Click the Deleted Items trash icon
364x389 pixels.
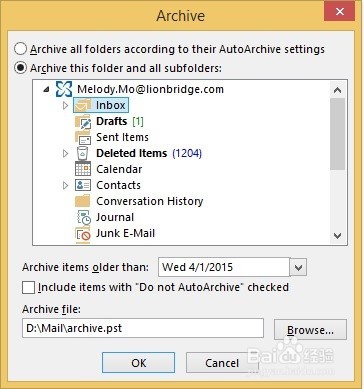pos(82,153)
